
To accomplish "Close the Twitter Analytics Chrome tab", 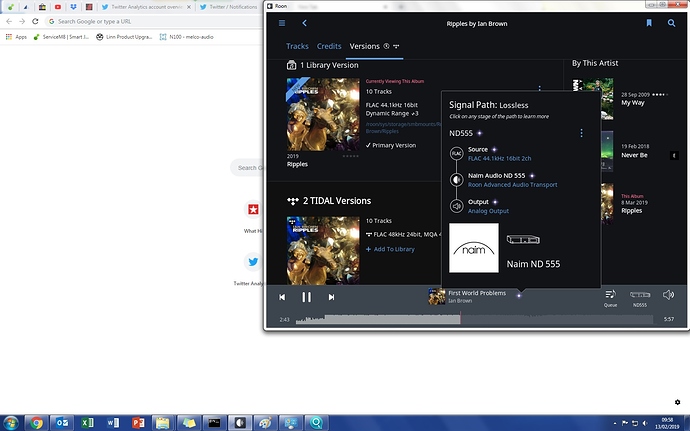I will [x=189, y=7].
